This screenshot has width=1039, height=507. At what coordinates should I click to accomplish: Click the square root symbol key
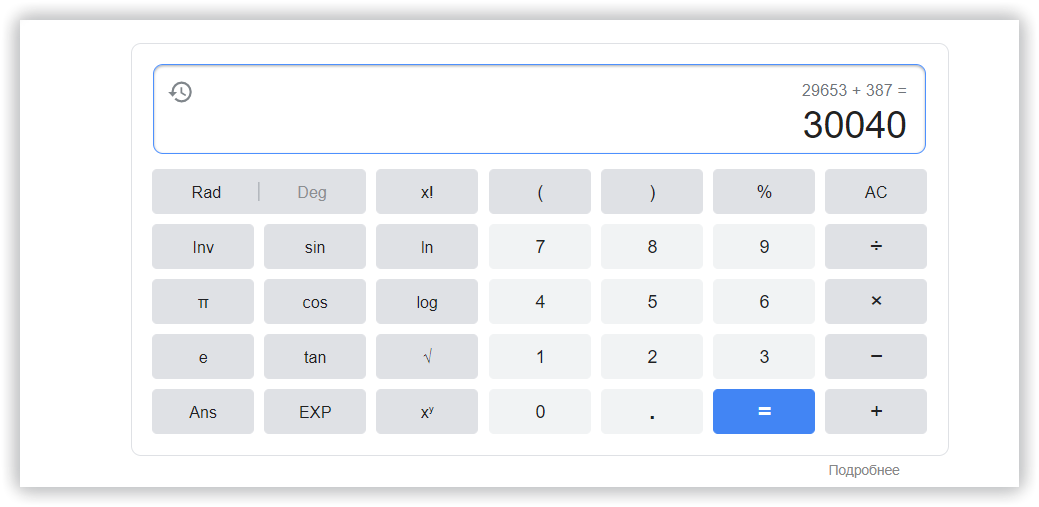[427, 357]
